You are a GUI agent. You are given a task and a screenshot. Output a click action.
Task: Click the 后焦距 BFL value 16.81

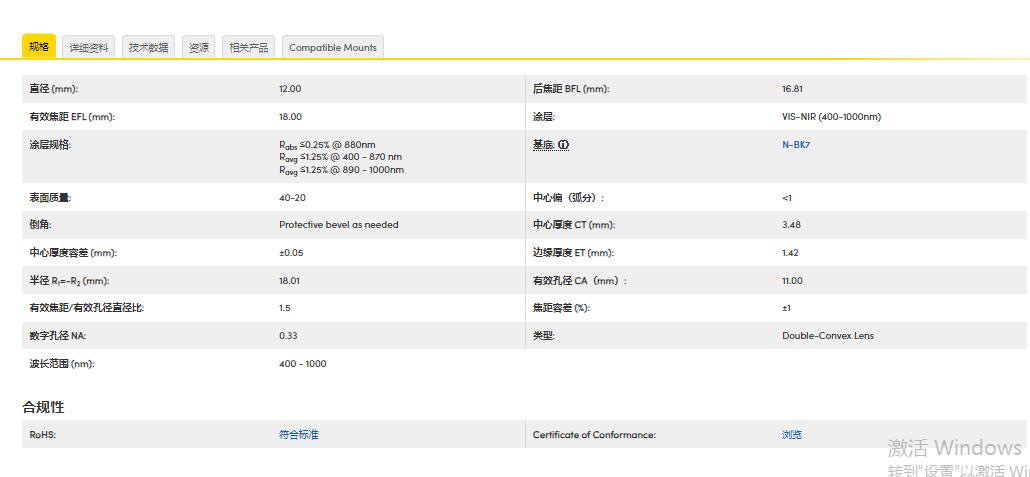click(792, 89)
